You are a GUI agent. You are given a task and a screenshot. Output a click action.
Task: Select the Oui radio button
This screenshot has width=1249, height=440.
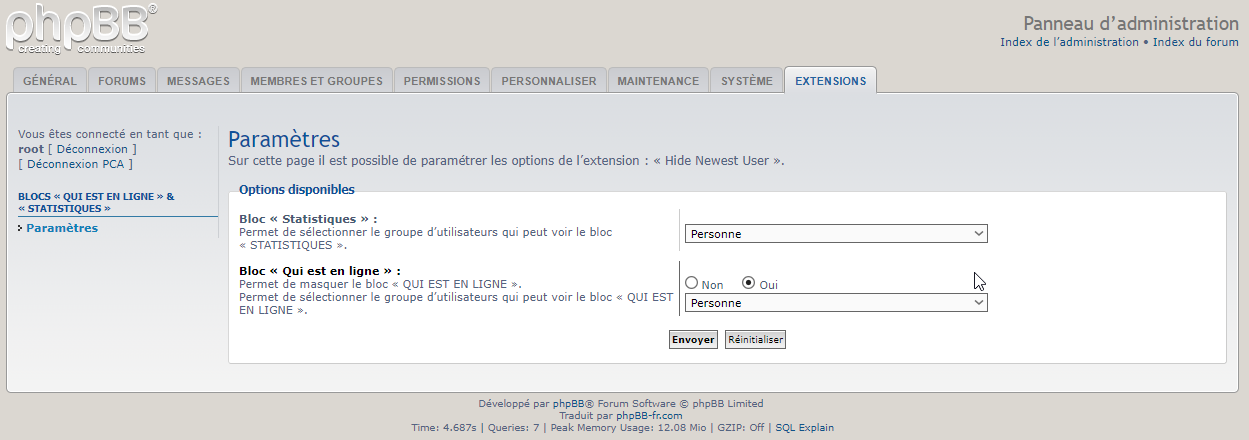click(x=748, y=284)
